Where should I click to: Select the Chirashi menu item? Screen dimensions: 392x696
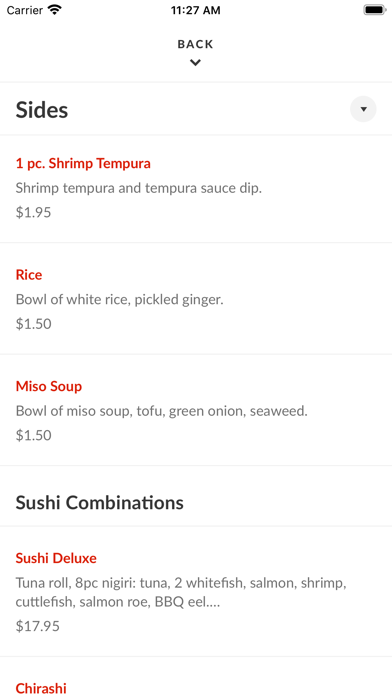coord(41,688)
